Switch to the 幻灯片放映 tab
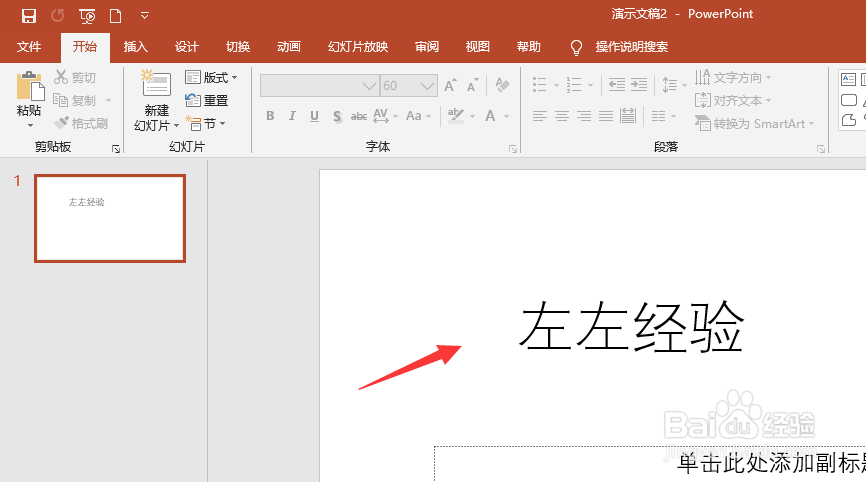866x482 pixels. pos(358,47)
